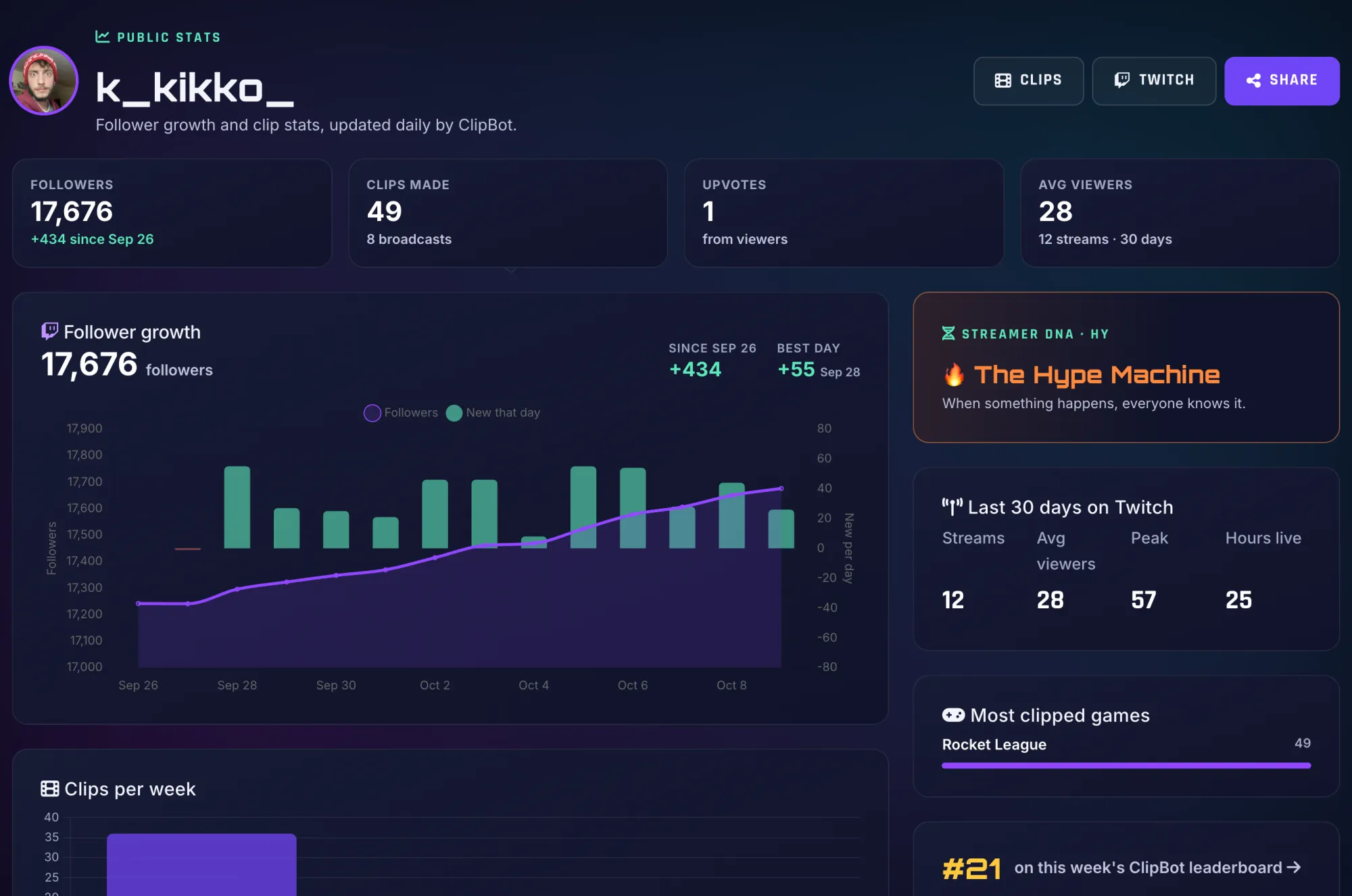Click the share icon in Share button
The image size is (1352, 896).
click(x=1253, y=80)
